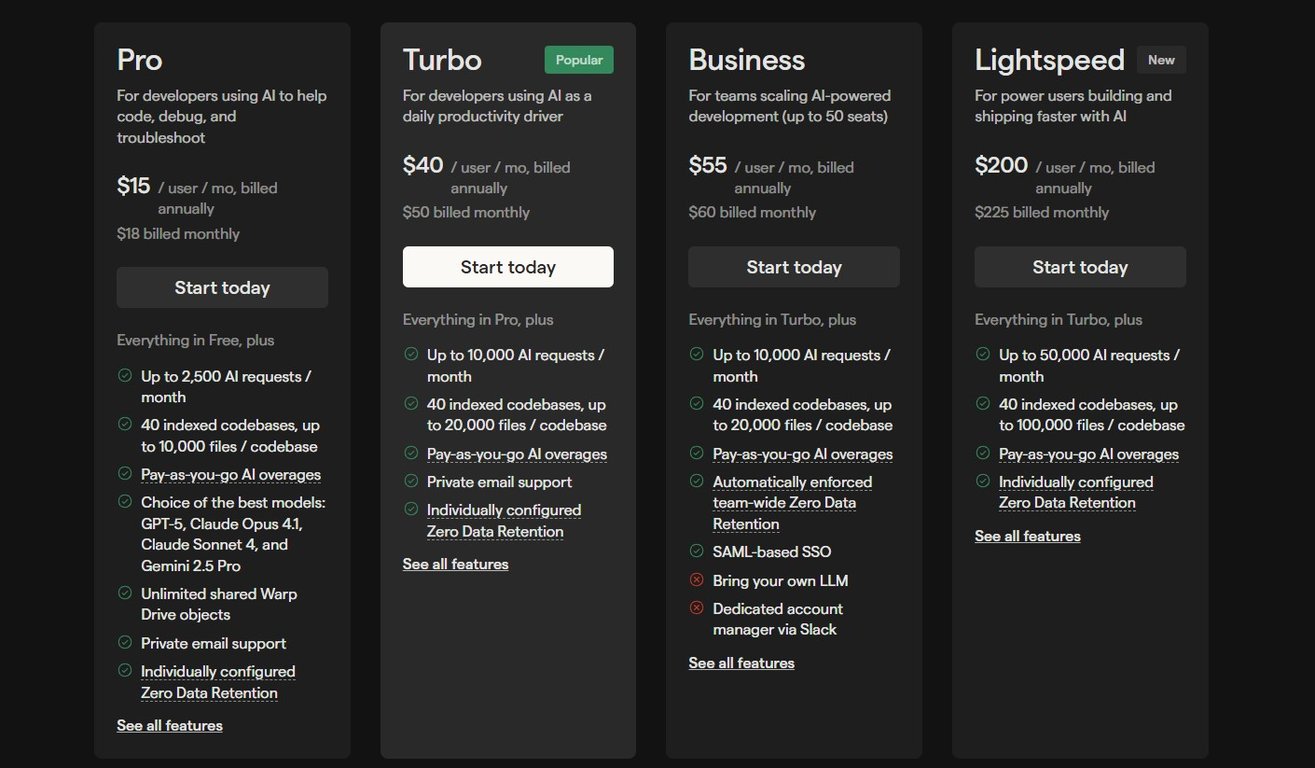1315x768 pixels.
Task: Click 'Everything in Free, plus' text
Action: 195,340
